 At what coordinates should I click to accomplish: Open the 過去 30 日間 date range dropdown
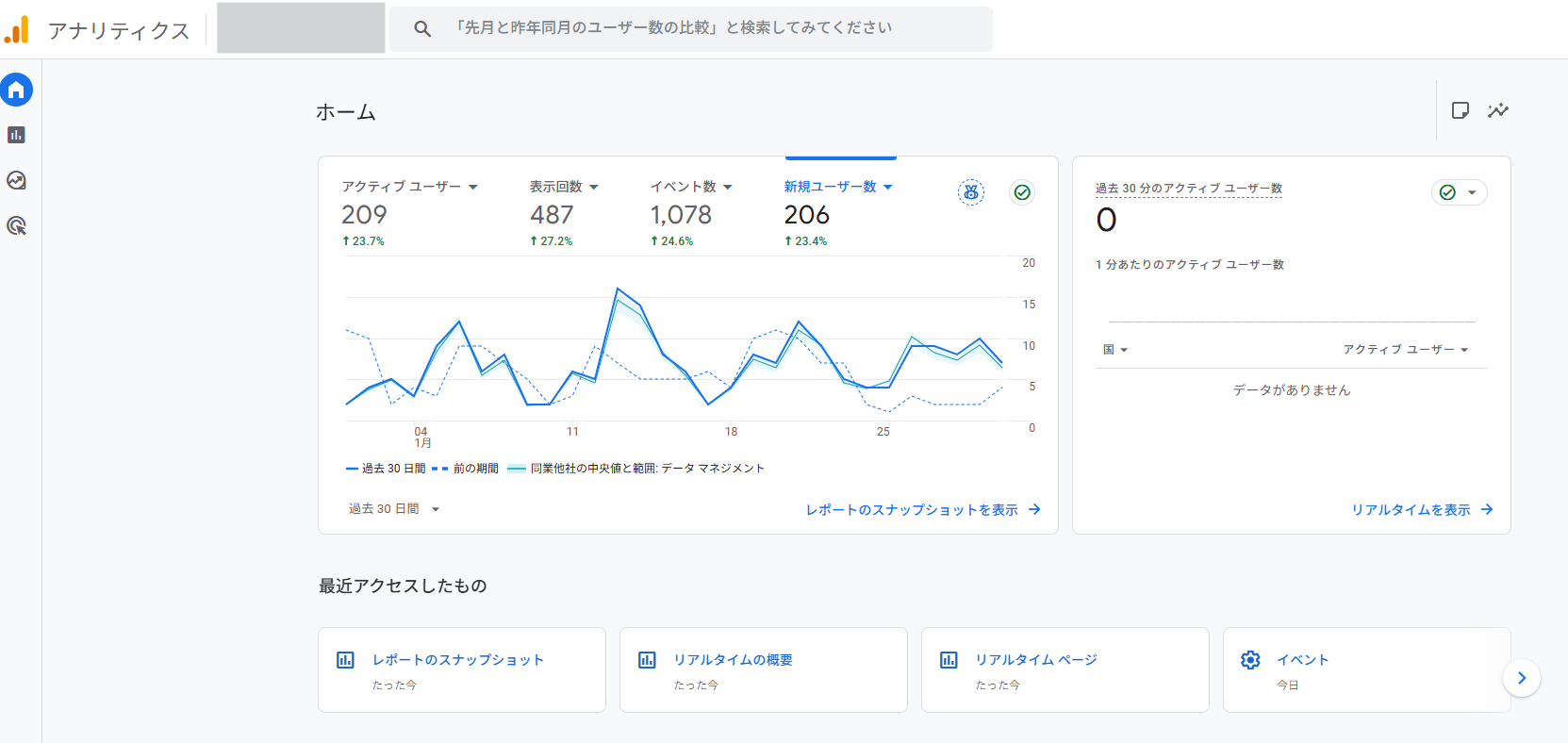394,509
